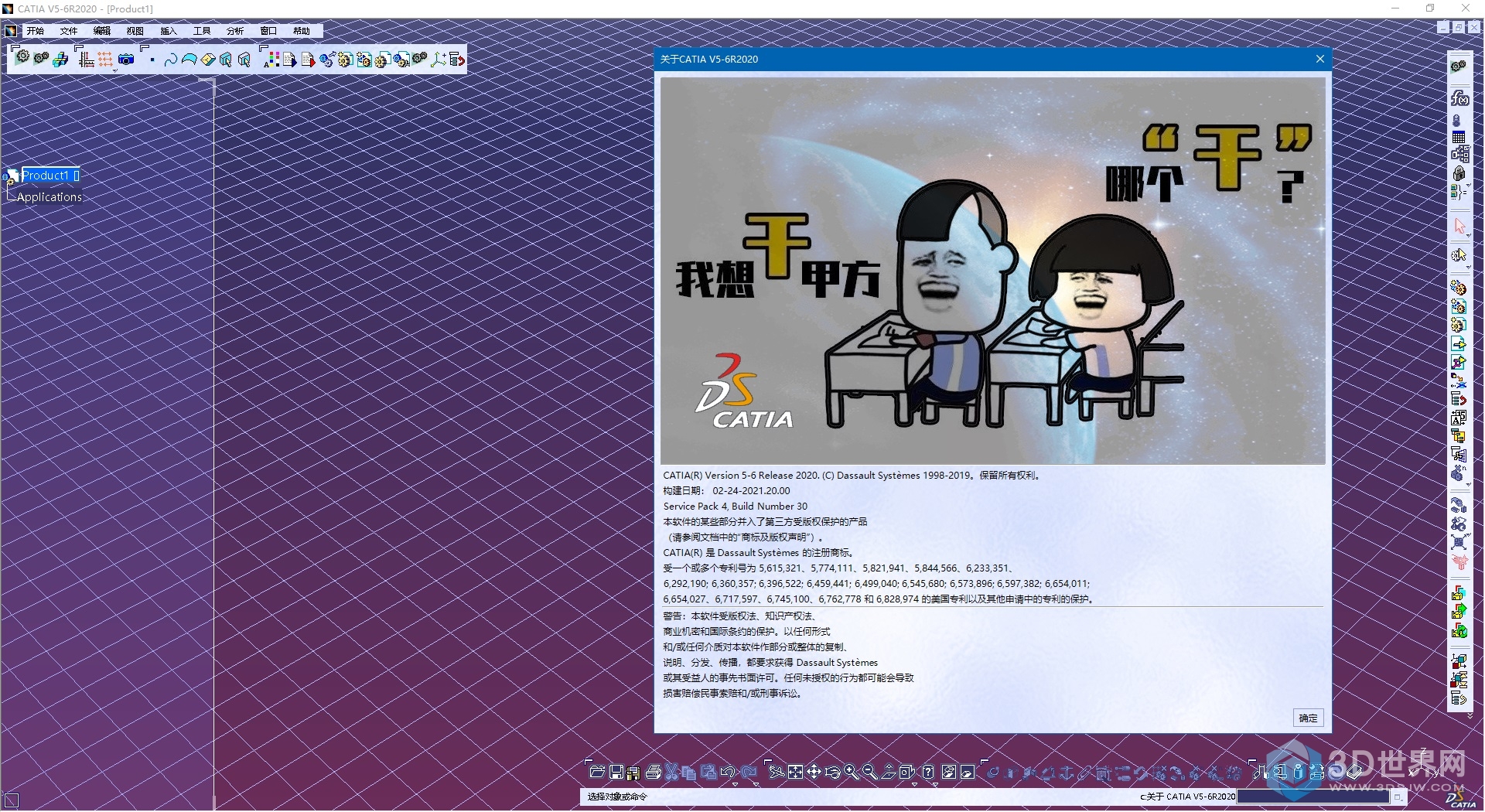1485x812 pixels.
Task: Click the Zoom In magnifier icon
Action: 851,772
